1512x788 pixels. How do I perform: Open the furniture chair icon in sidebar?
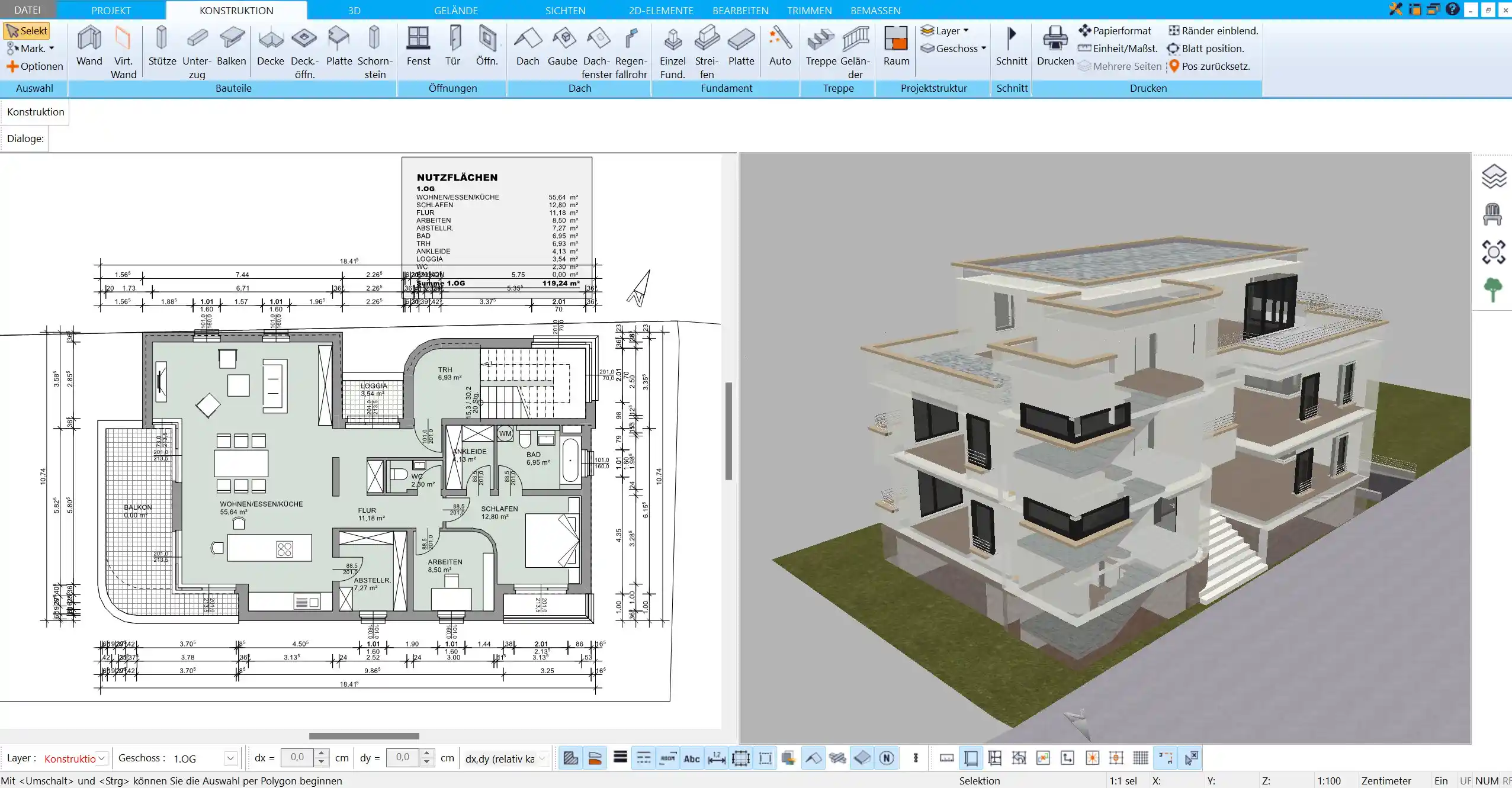(x=1492, y=214)
